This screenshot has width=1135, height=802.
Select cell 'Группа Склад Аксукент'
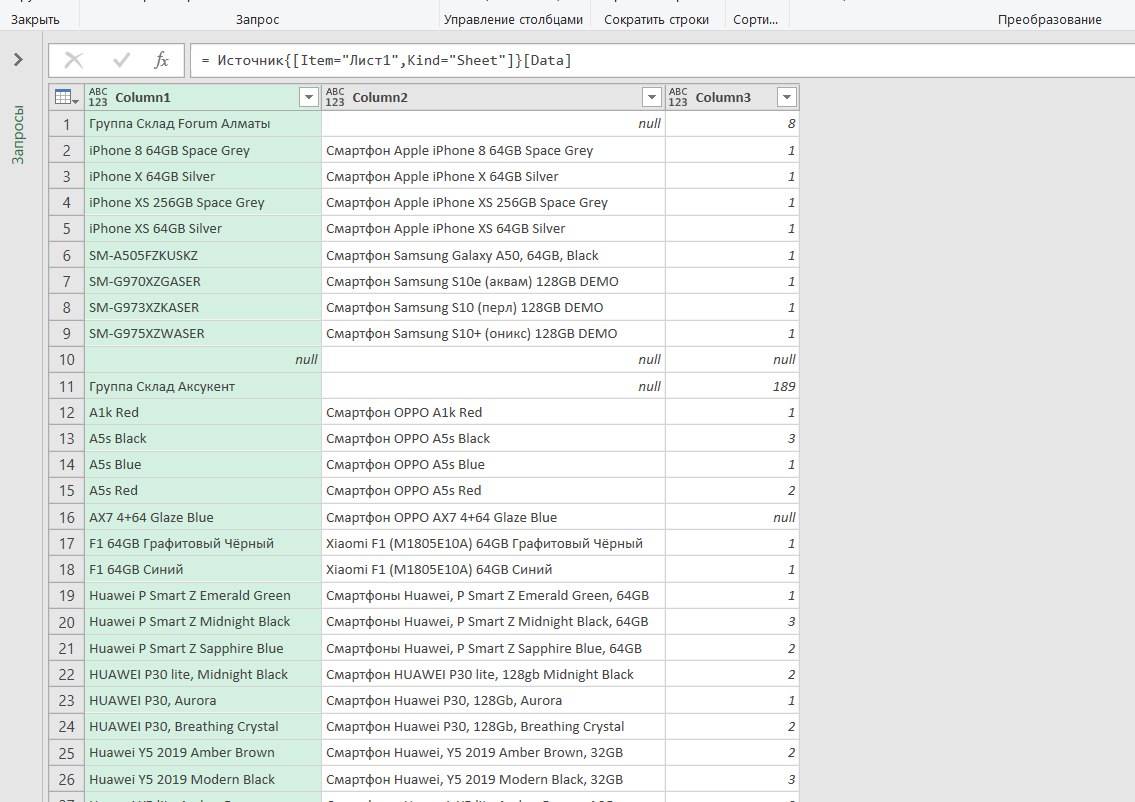pyautogui.click(x=203, y=387)
